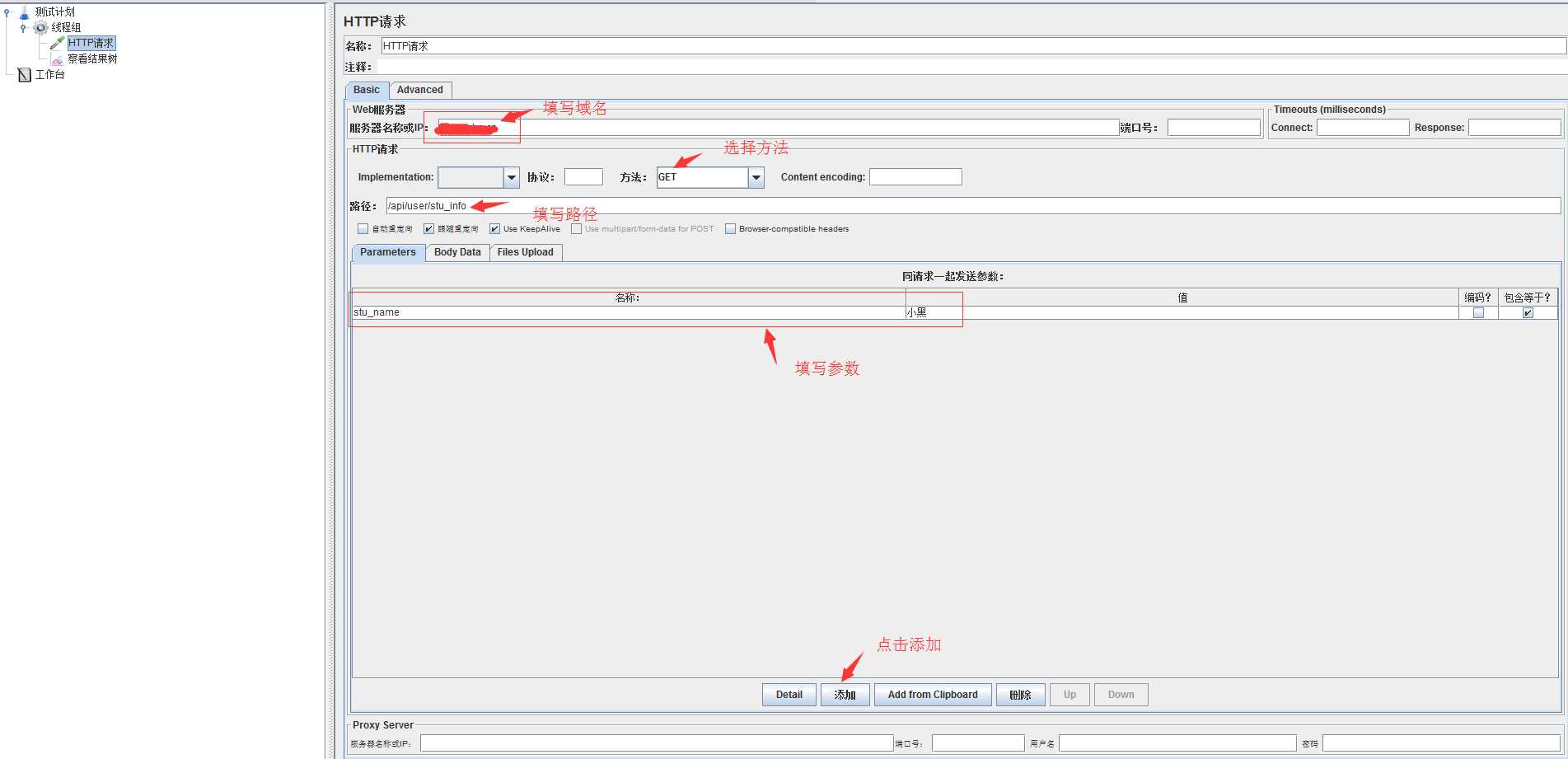Click the 值 column header
The height and width of the screenshot is (759, 1568).
pyautogui.click(x=1182, y=298)
